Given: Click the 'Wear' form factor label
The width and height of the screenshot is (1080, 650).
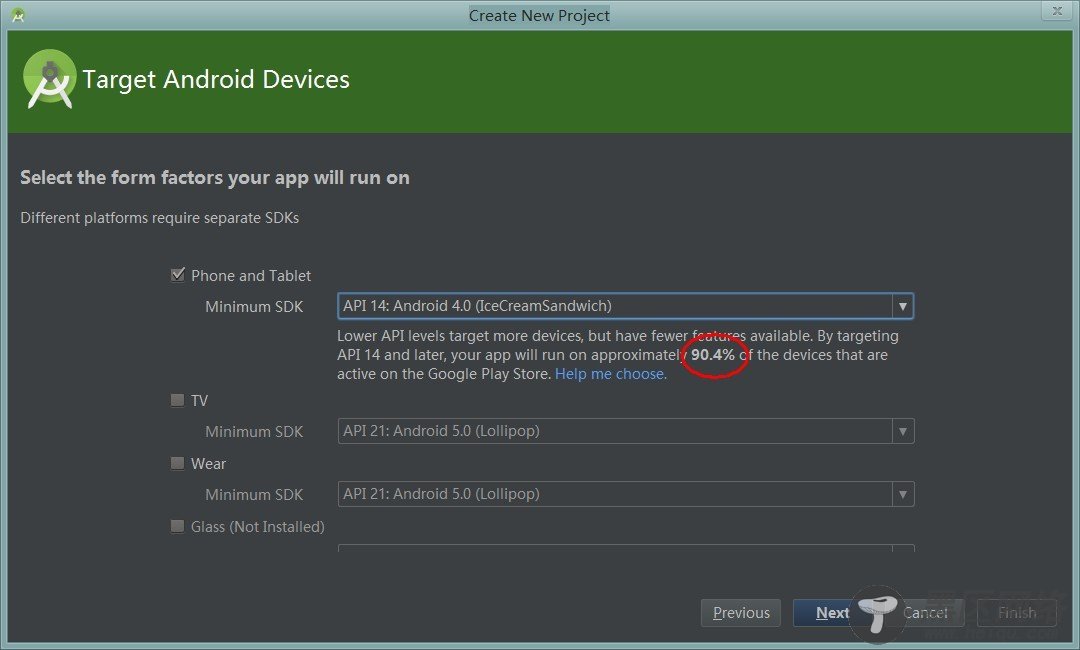Looking at the screenshot, I should click(208, 463).
